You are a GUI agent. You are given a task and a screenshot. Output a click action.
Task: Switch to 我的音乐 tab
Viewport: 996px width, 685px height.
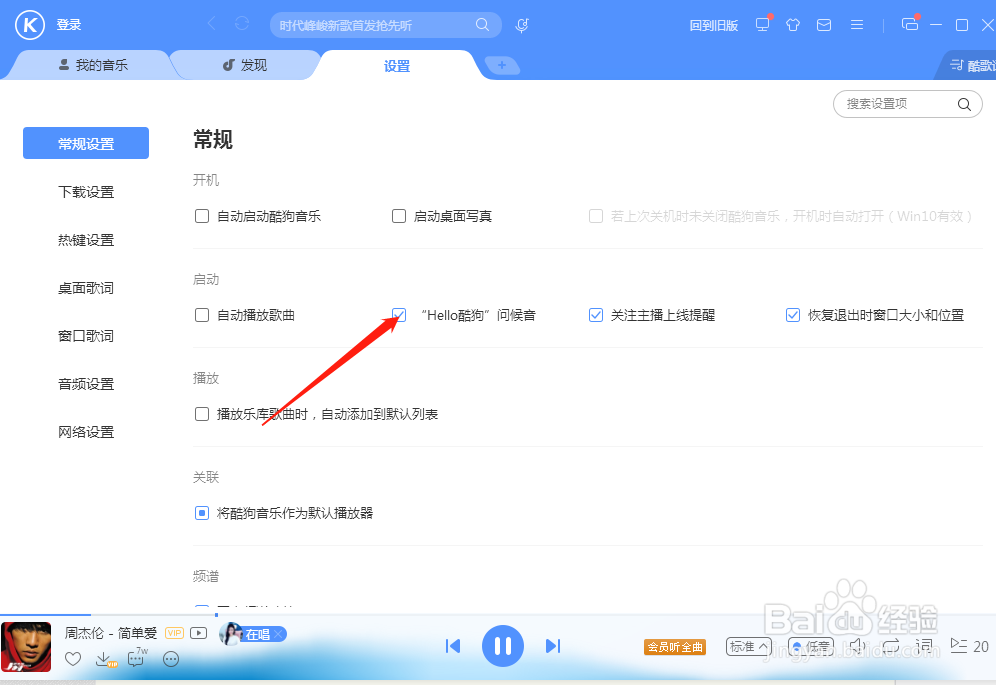point(93,65)
